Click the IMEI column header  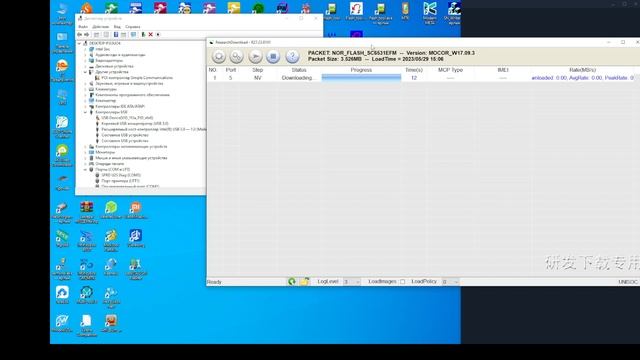(x=503, y=70)
